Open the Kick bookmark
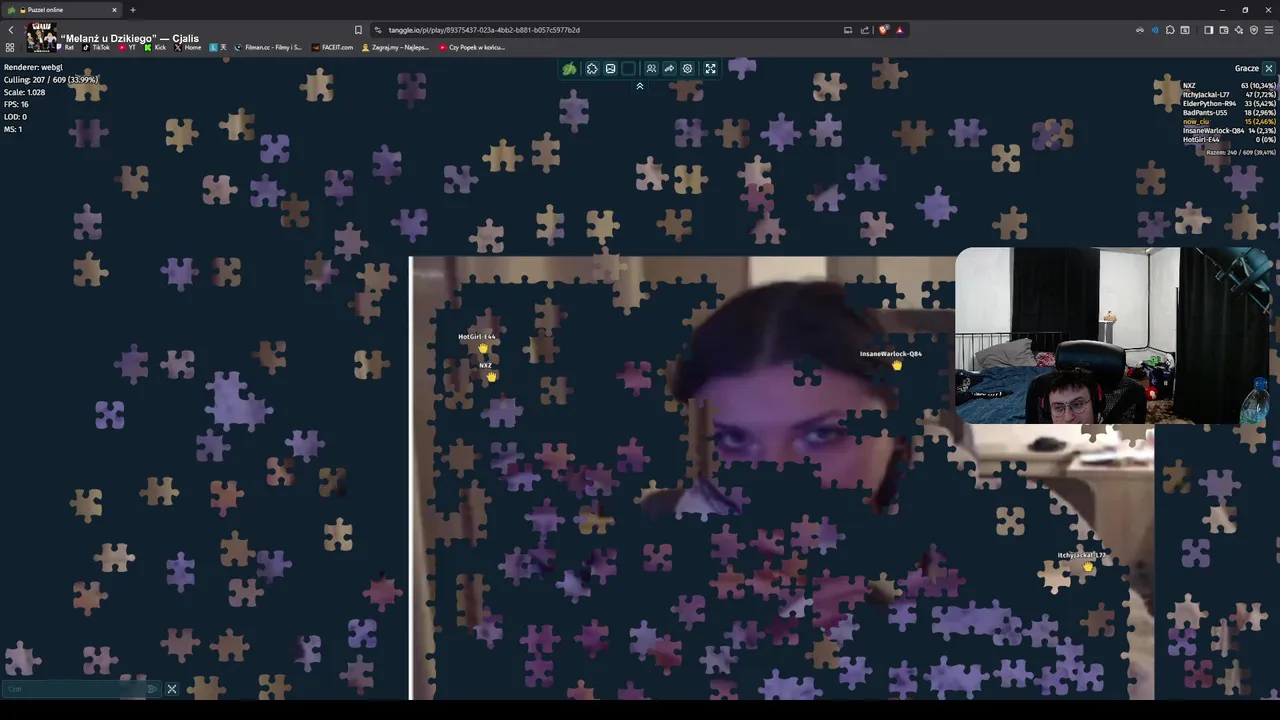The width and height of the screenshot is (1280, 720). [x=155, y=47]
